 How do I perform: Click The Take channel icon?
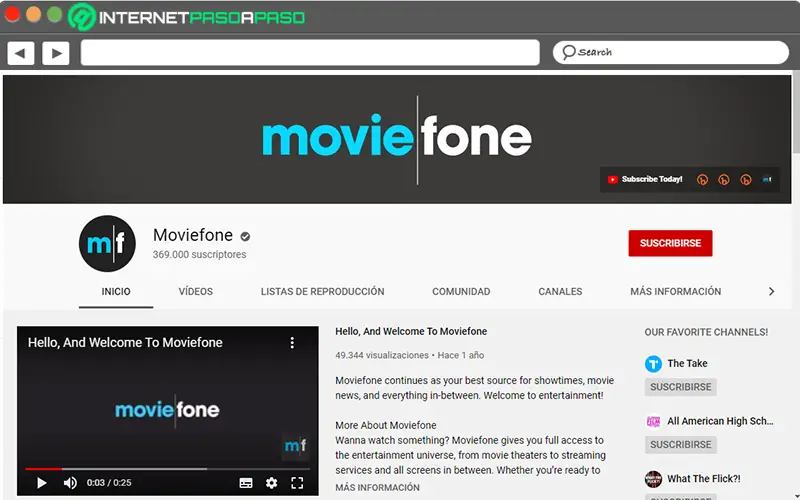click(x=653, y=364)
